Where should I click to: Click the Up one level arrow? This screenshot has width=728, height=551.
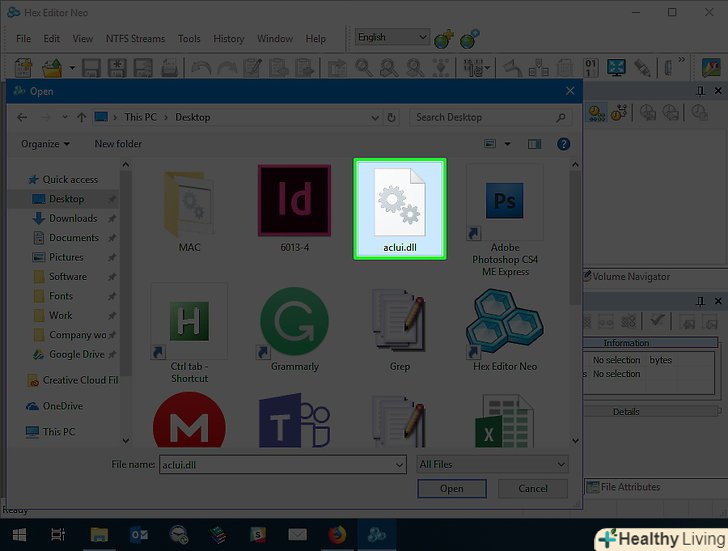82,117
